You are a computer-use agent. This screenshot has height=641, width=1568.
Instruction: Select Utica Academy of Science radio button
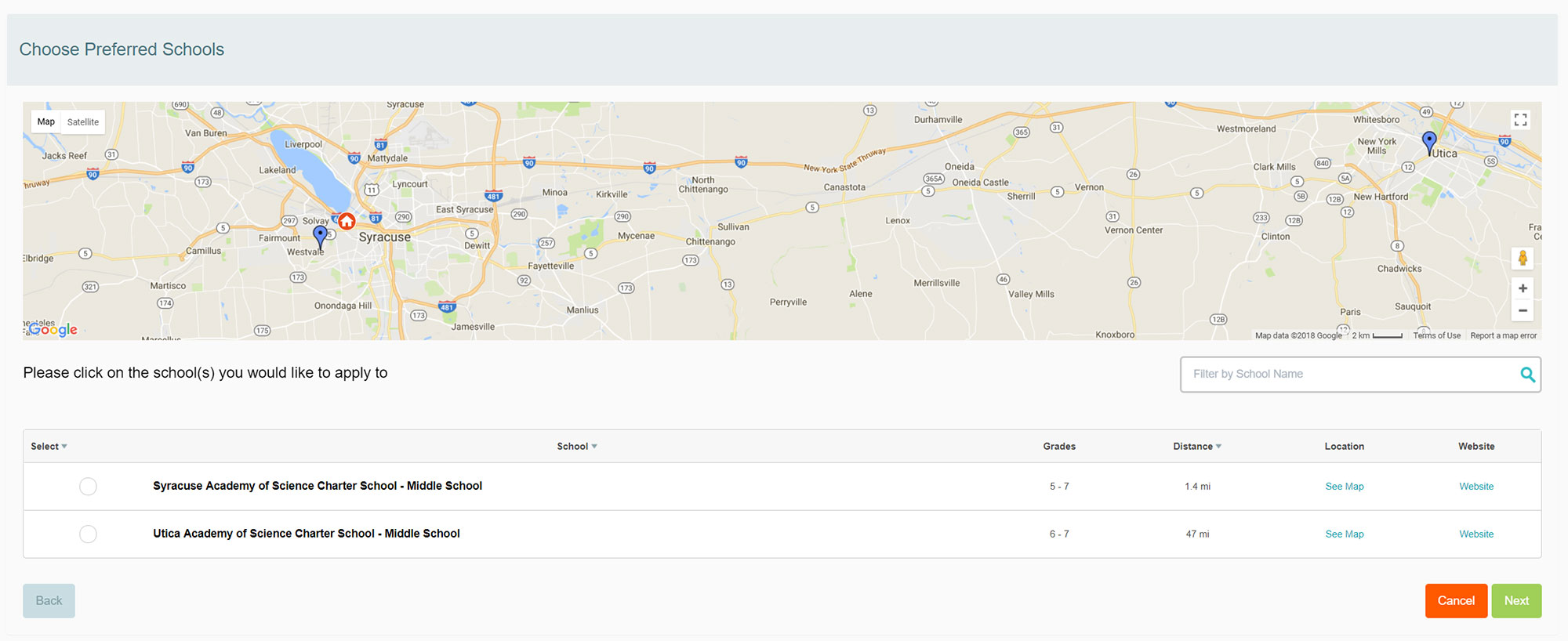(89, 534)
